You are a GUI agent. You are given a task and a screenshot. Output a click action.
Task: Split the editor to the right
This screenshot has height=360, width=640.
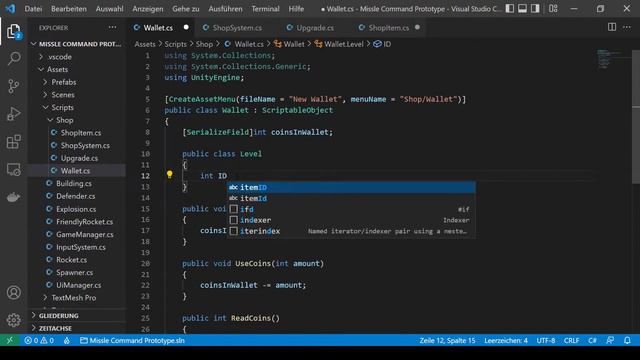pos(612,27)
